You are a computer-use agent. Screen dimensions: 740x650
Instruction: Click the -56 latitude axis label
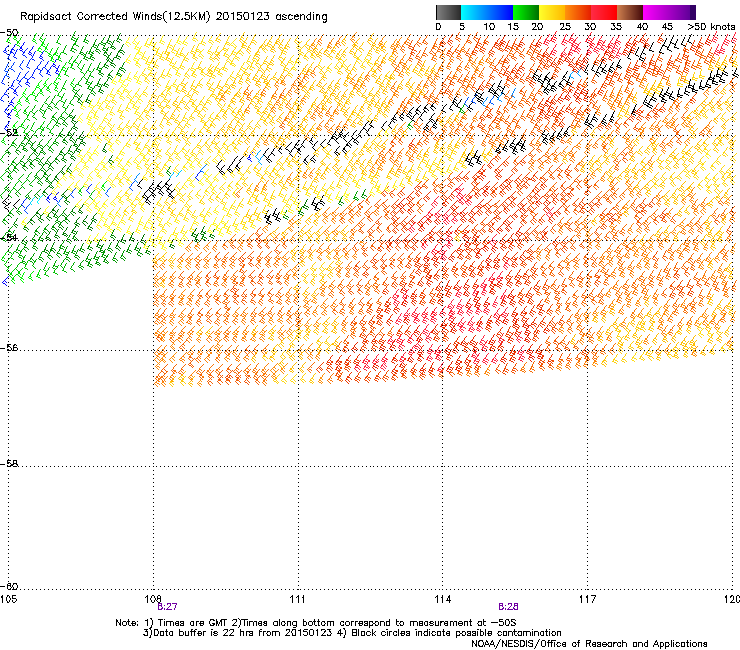click(9, 347)
